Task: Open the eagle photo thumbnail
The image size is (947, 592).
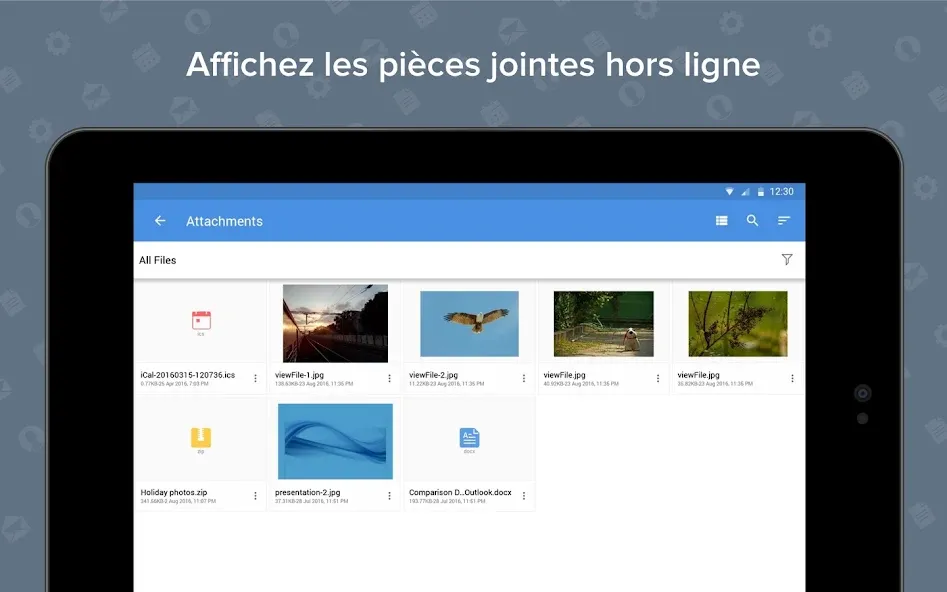Action: click(469, 324)
